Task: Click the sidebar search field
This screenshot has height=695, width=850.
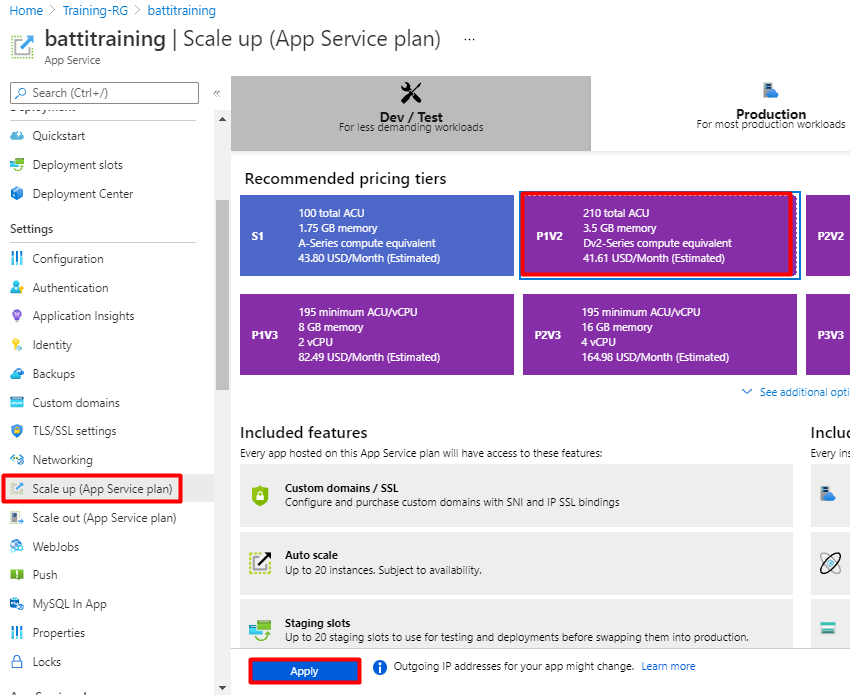Action: pos(105,93)
